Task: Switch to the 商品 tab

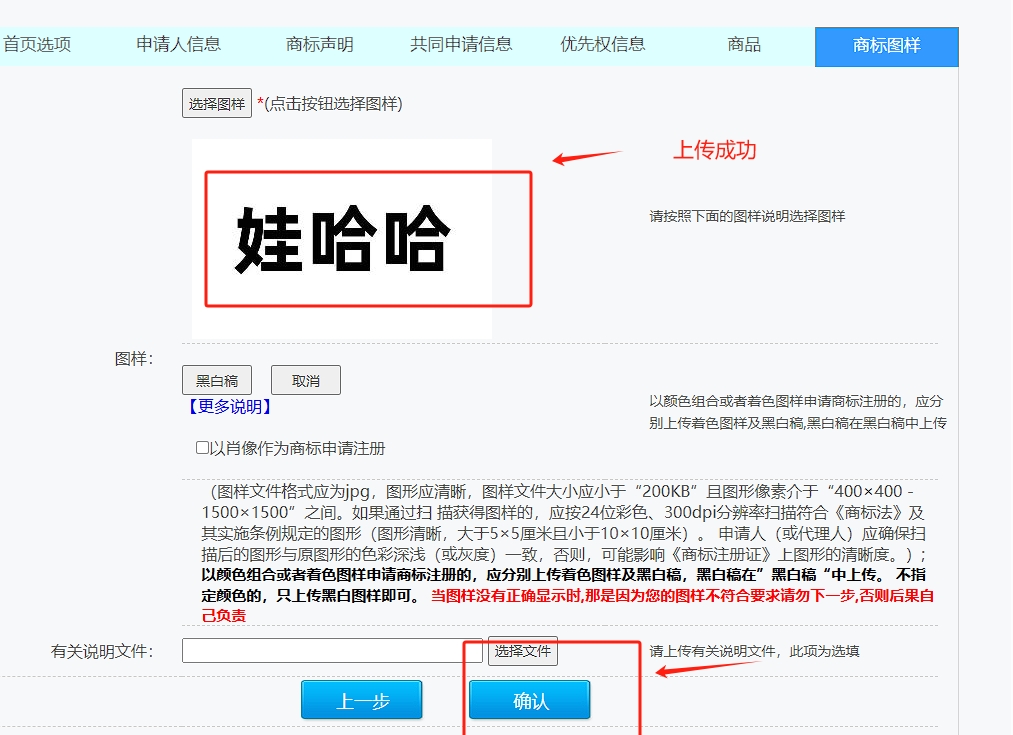Action: click(744, 45)
